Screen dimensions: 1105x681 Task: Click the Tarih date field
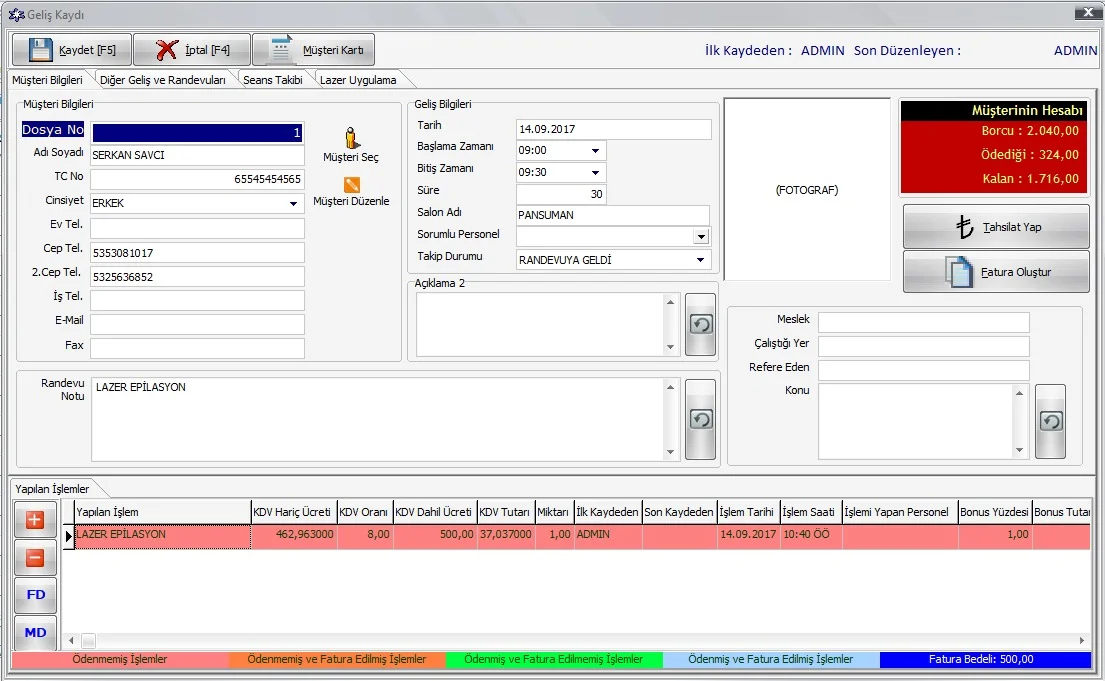(614, 129)
